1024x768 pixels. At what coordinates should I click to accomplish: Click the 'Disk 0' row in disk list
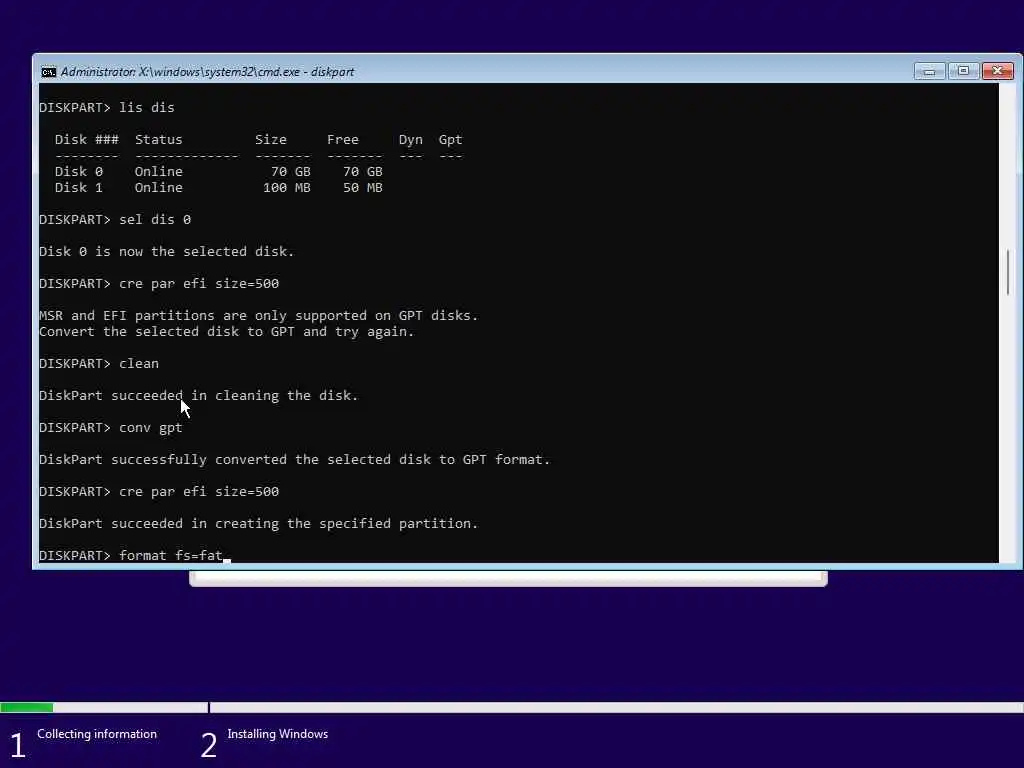click(219, 171)
